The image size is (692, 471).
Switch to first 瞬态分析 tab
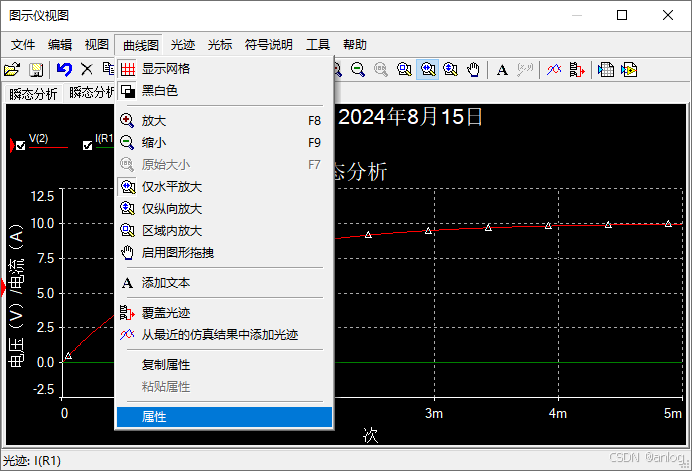click(x=33, y=94)
